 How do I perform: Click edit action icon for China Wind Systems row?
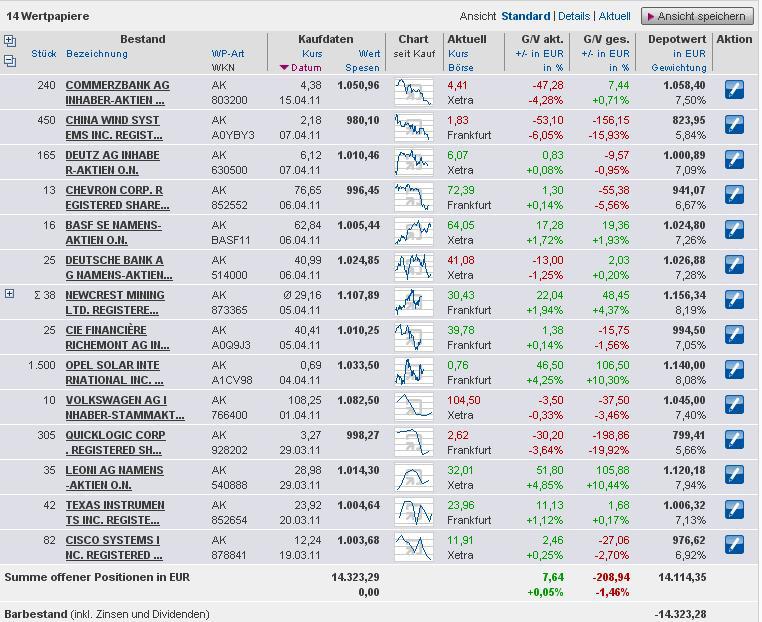click(734, 125)
